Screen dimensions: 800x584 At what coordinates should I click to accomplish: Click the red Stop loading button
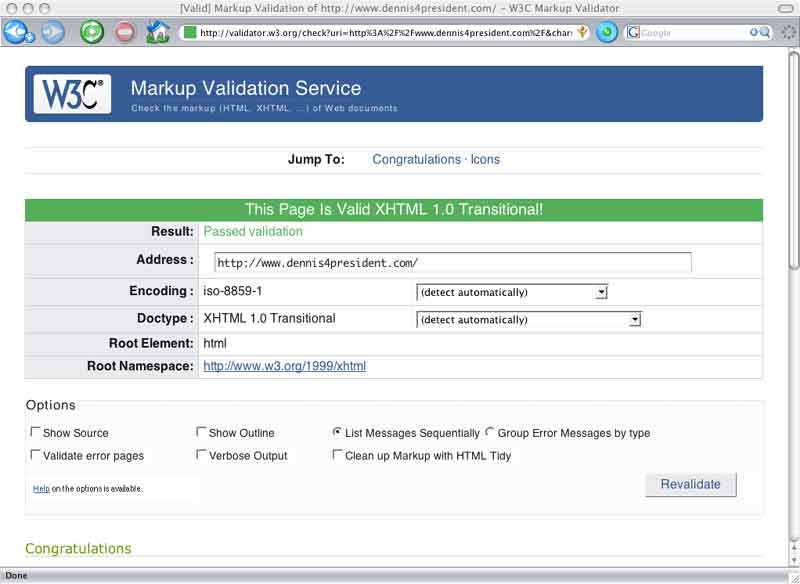(125, 33)
